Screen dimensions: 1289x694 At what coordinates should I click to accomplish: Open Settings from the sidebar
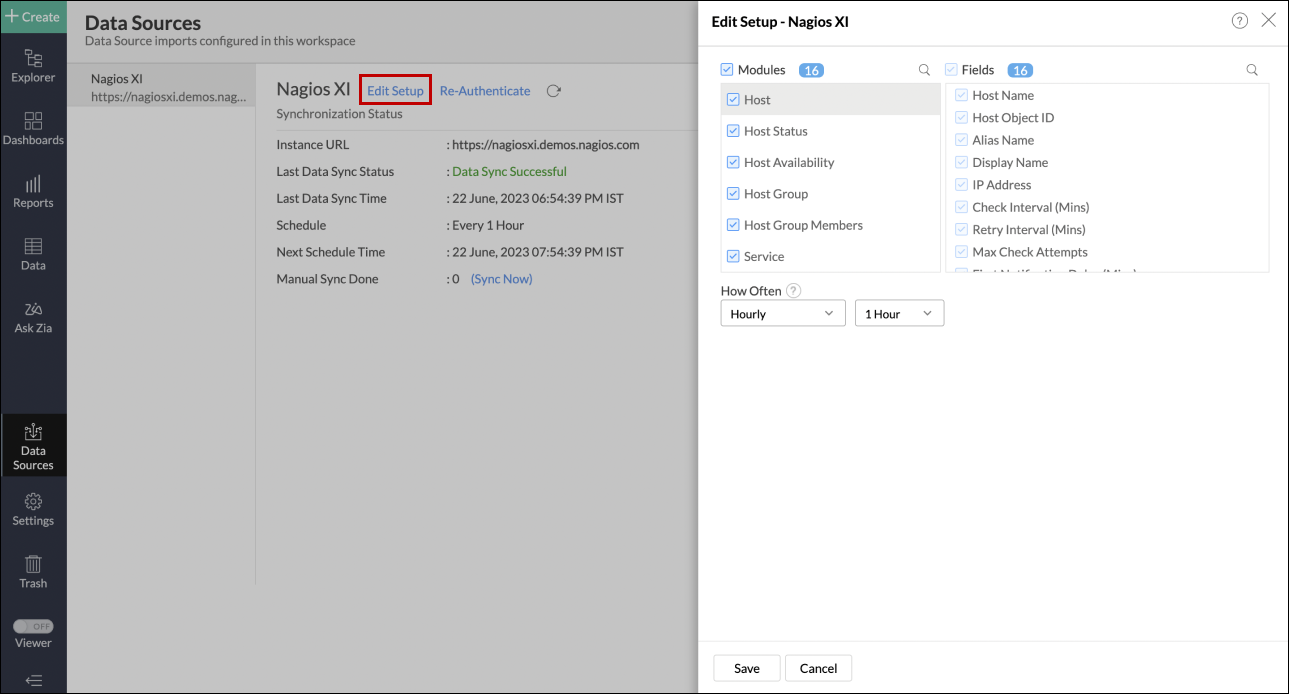coord(33,511)
